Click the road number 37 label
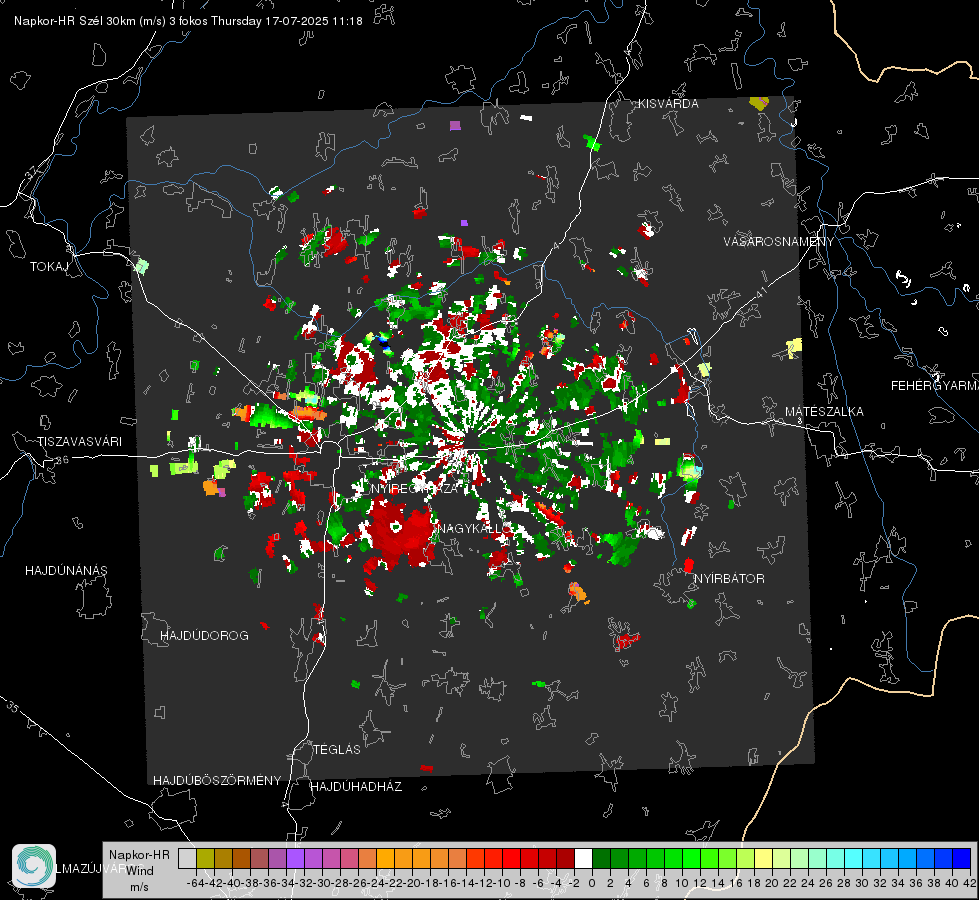Image resolution: width=979 pixels, height=900 pixels. pos(31,172)
